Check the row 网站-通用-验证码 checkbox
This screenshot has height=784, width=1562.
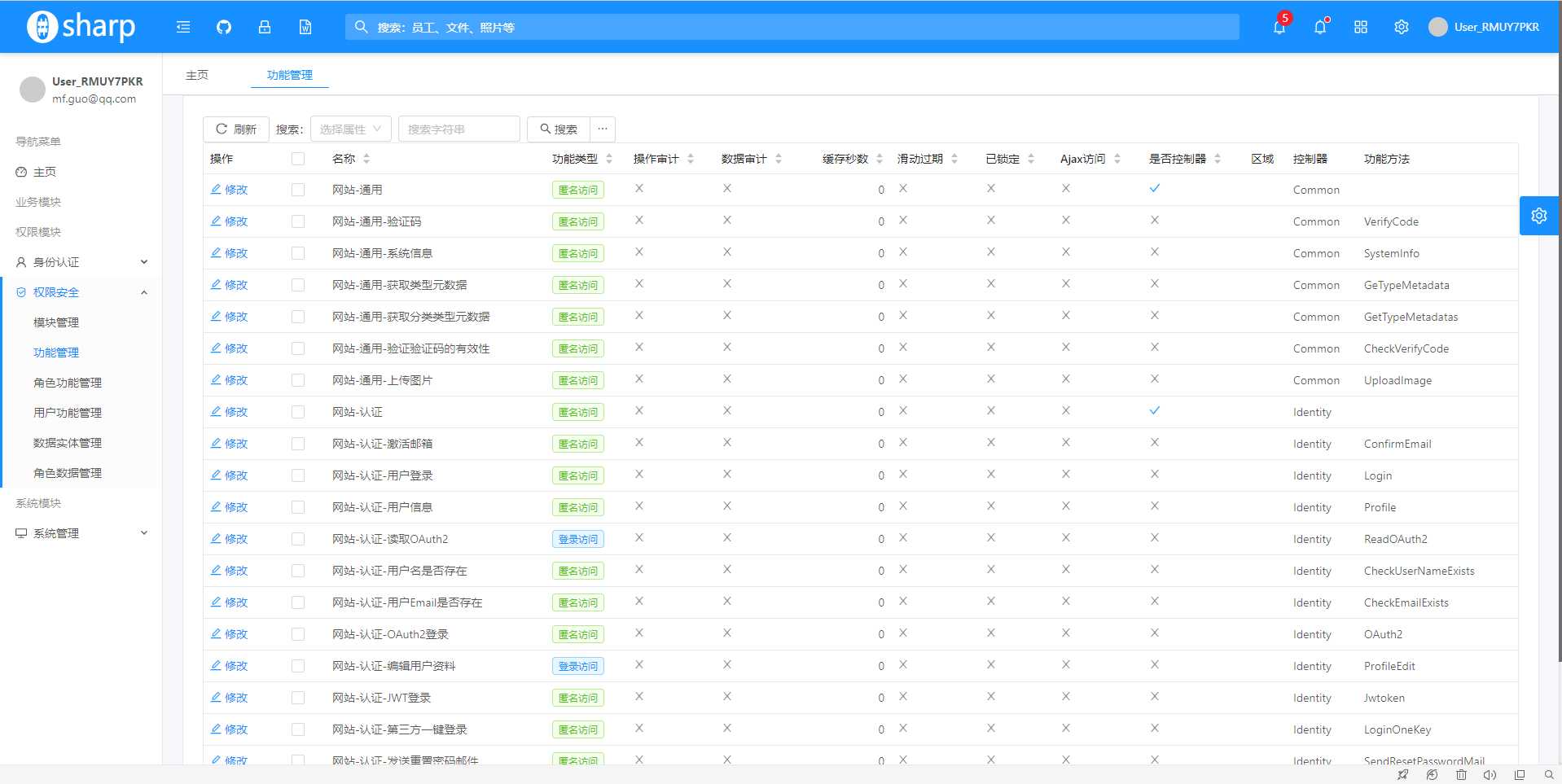click(x=298, y=221)
